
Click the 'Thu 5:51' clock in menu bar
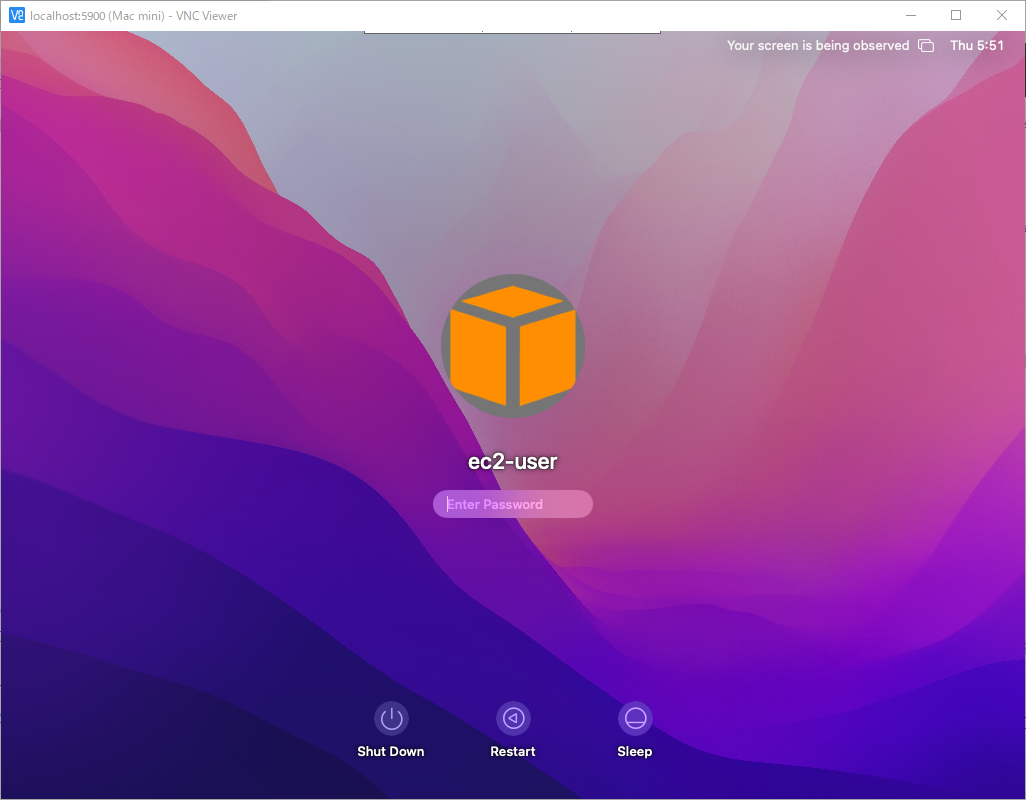[976, 46]
